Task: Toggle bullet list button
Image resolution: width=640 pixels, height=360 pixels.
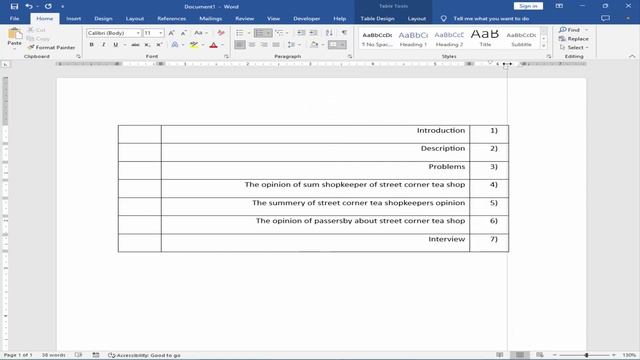Action: click(240, 33)
